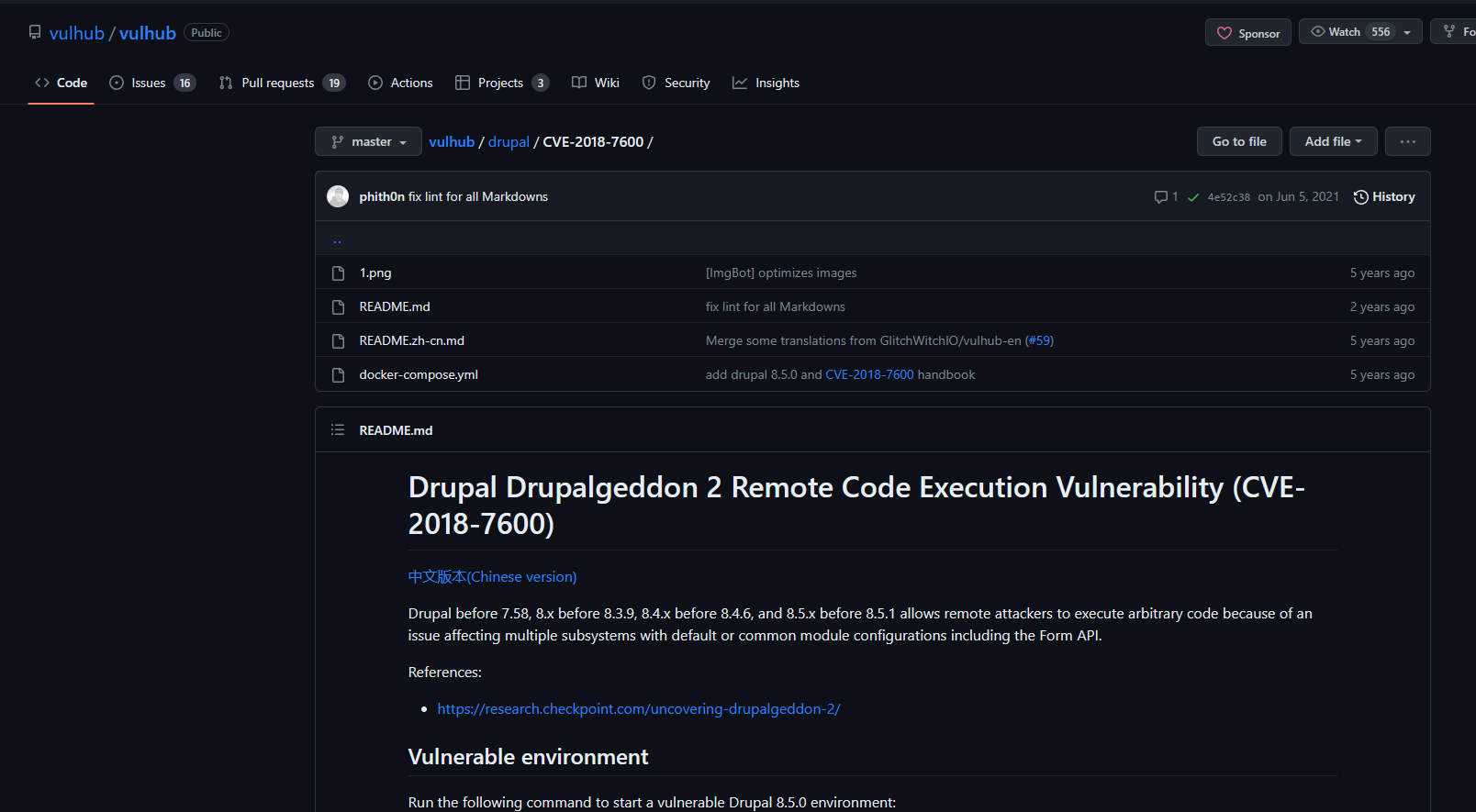The height and width of the screenshot is (812, 1476).
Task: Click the 'on Jun 5, 2021' commit date
Action: coord(1298,197)
